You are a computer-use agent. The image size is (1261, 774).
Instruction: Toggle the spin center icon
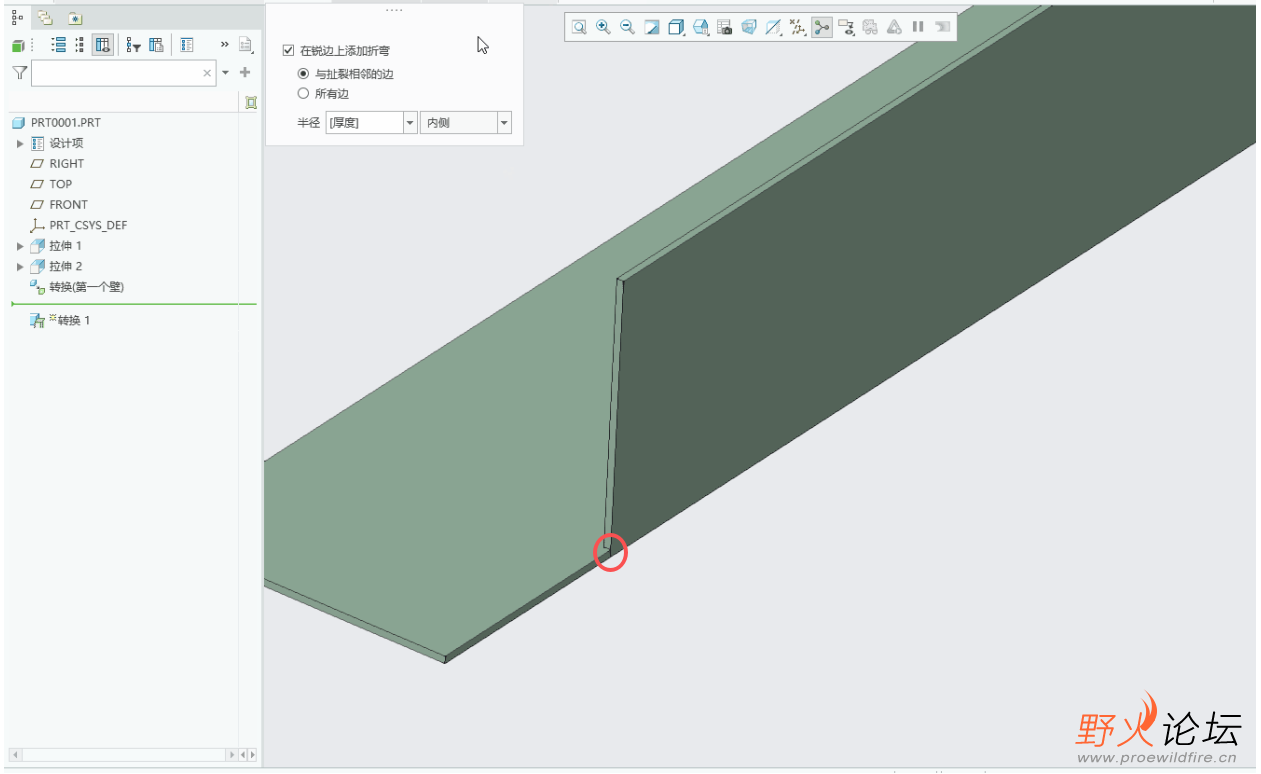822,27
